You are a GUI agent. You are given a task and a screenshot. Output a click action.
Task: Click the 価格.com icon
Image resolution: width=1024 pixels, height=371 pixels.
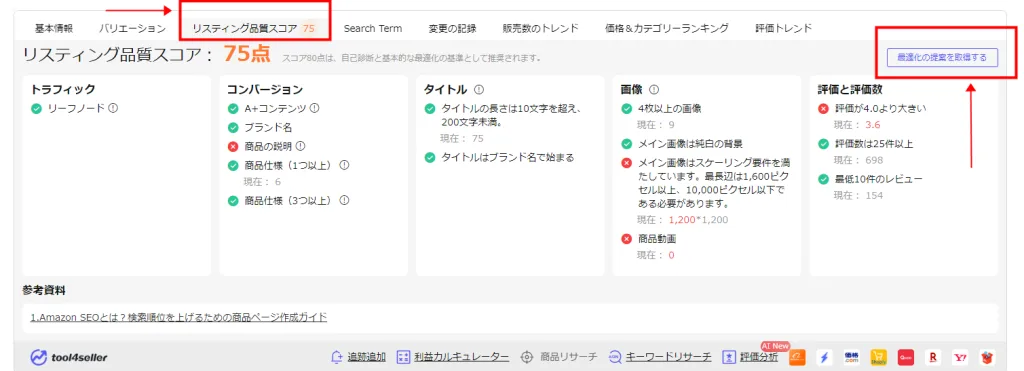[x=852, y=357]
